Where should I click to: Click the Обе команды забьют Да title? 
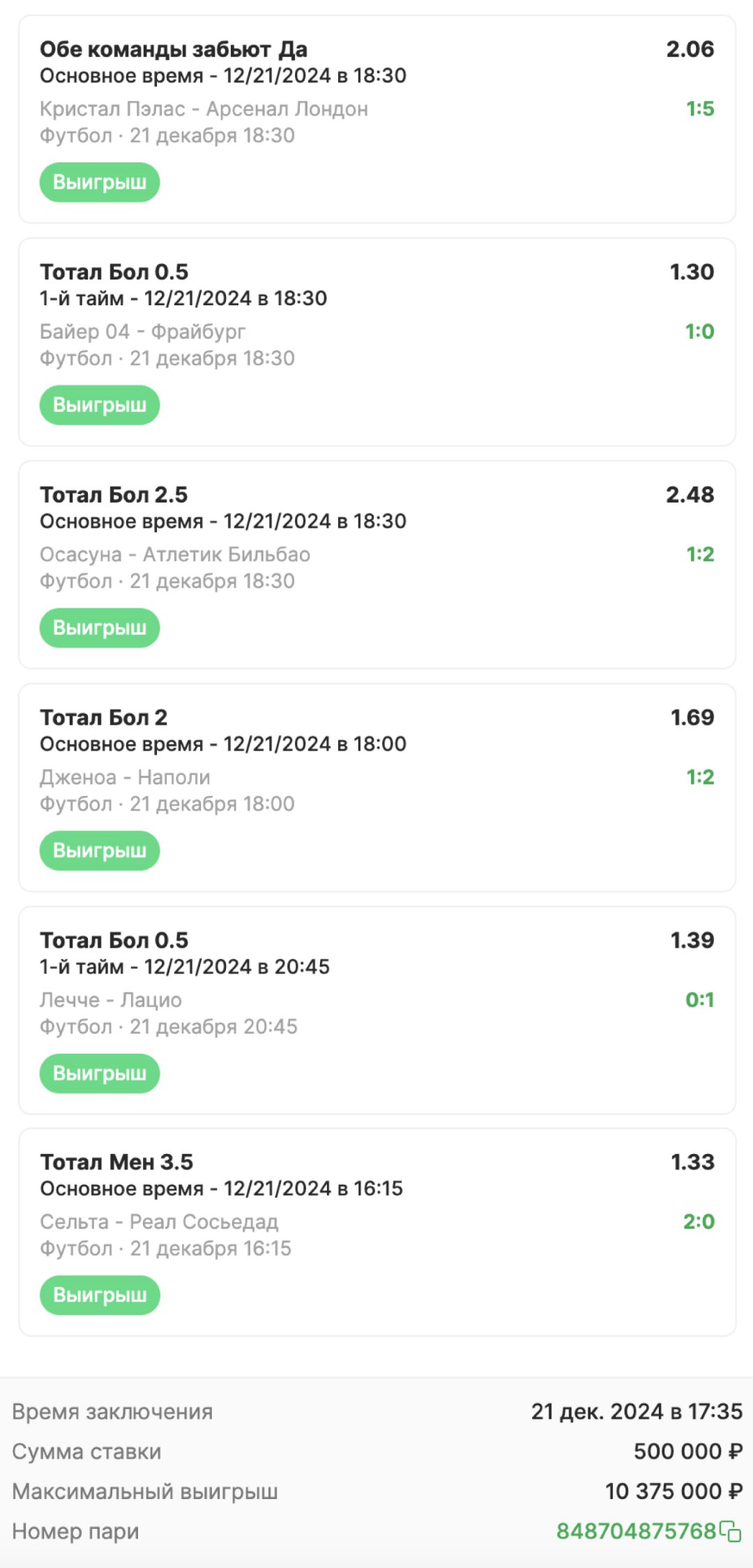pos(174,49)
